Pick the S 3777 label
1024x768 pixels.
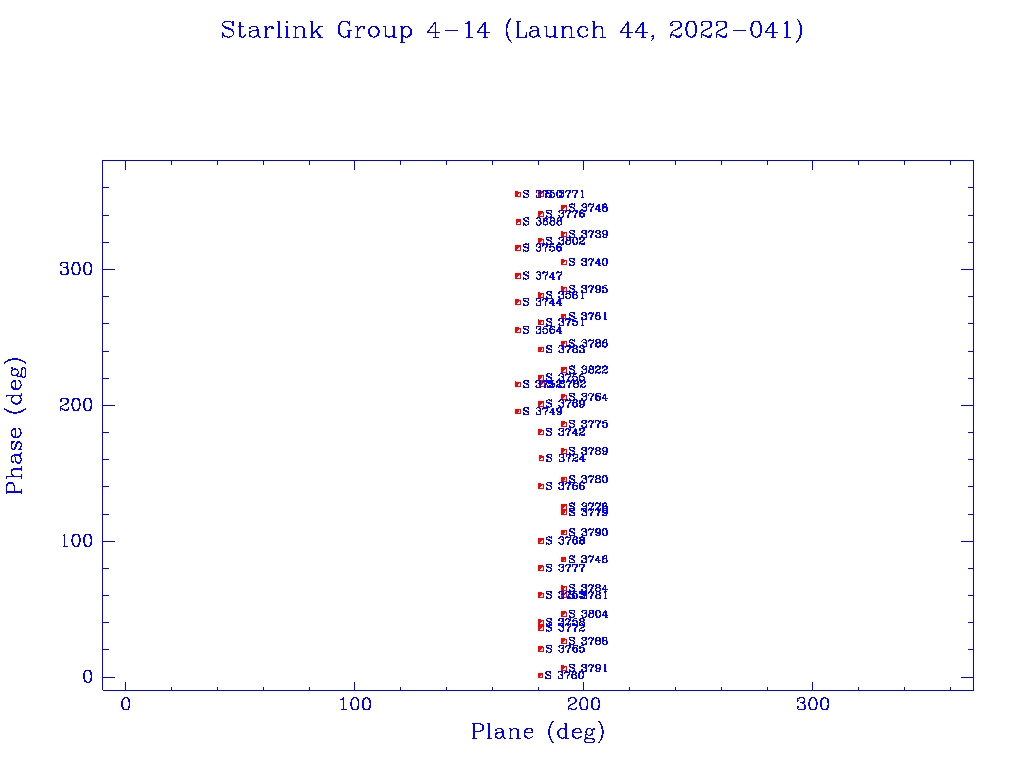pos(565,568)
